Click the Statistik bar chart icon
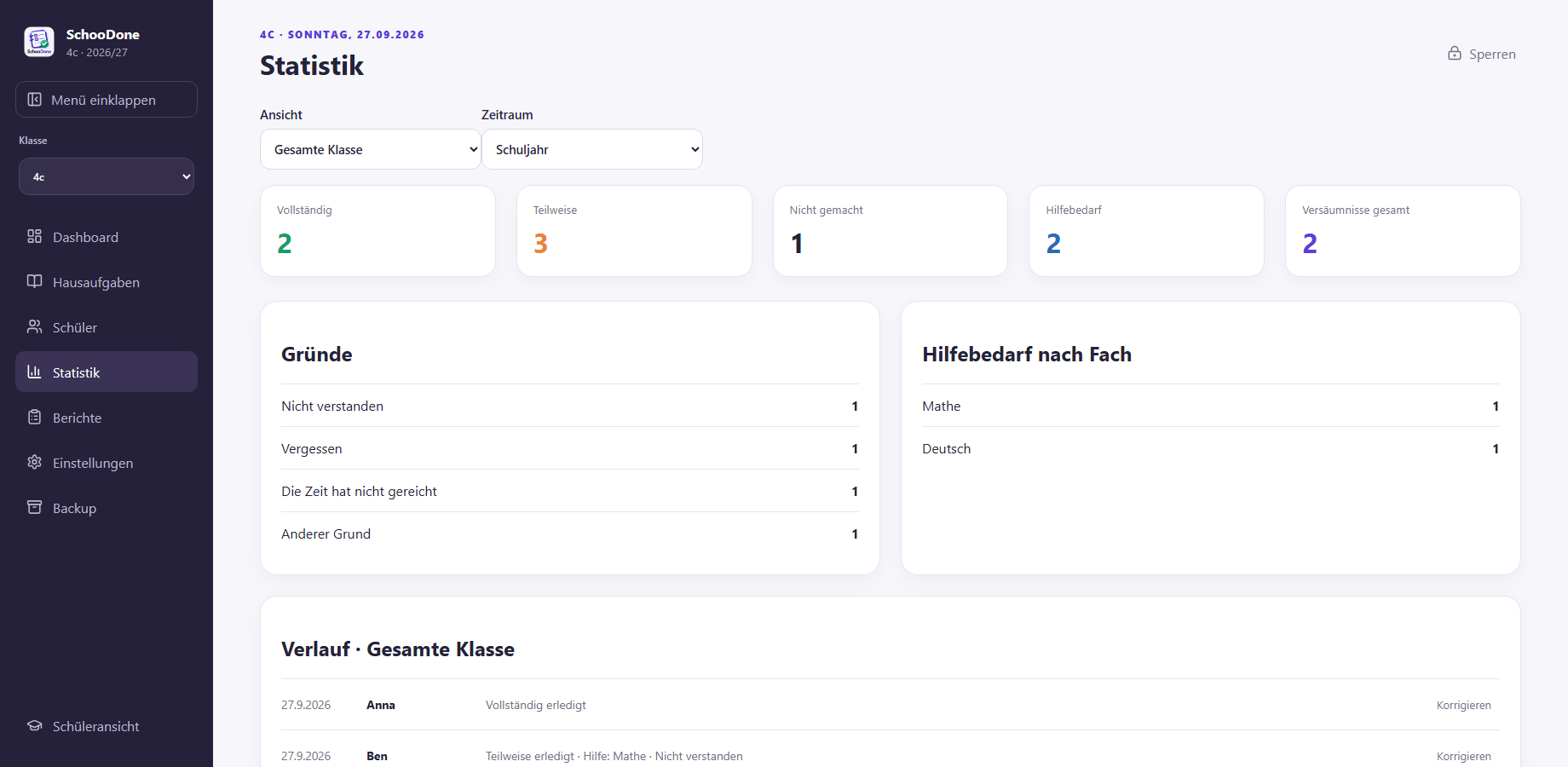The image size is (1568, 767). (34, 372)
